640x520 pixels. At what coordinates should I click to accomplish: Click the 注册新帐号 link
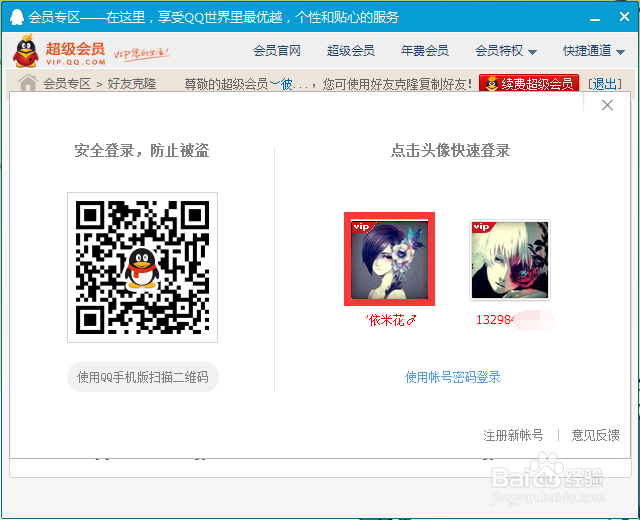click(x=513, y=435)
